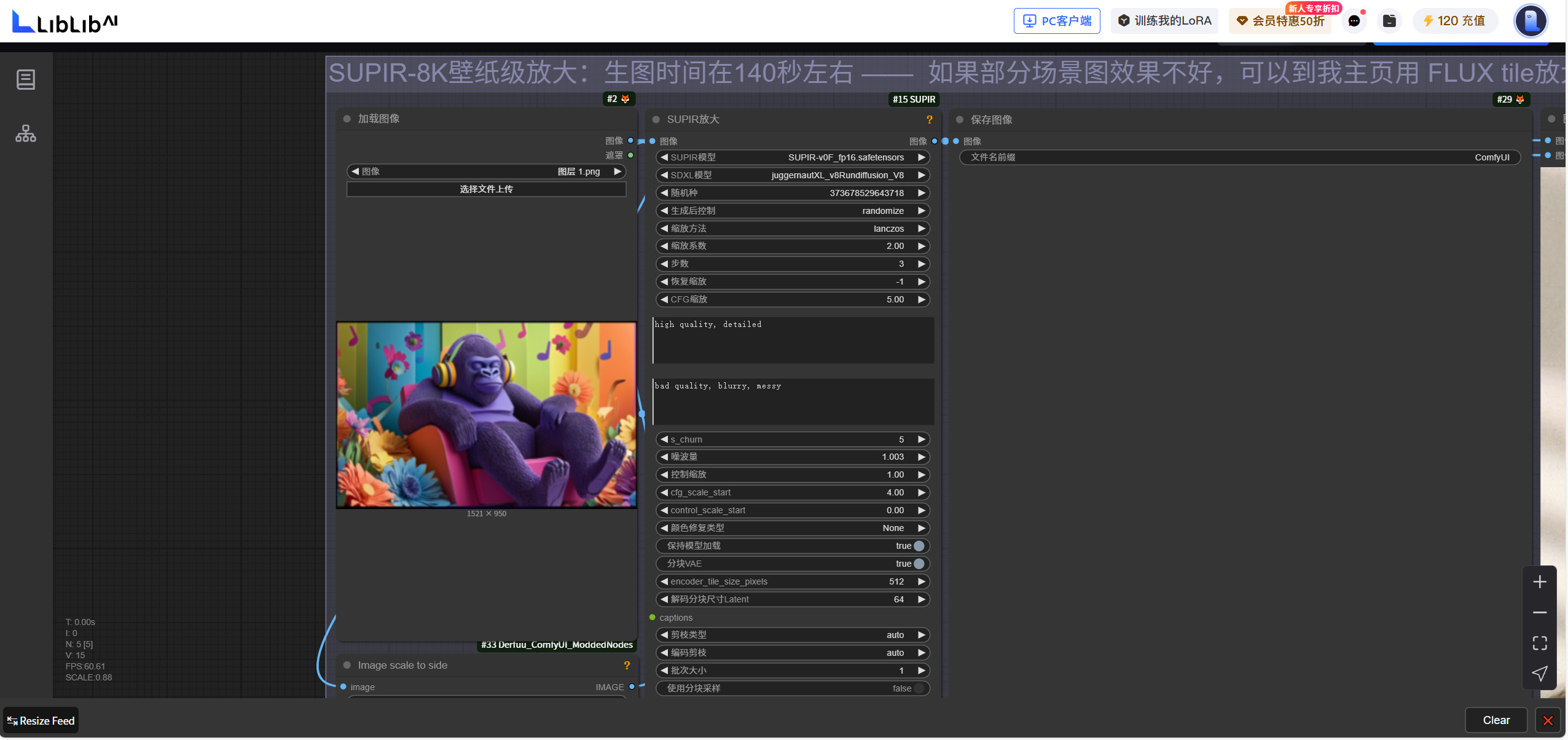
Task: Open SUPIR模型 selection dropdown
Action: tap(793, 157)
